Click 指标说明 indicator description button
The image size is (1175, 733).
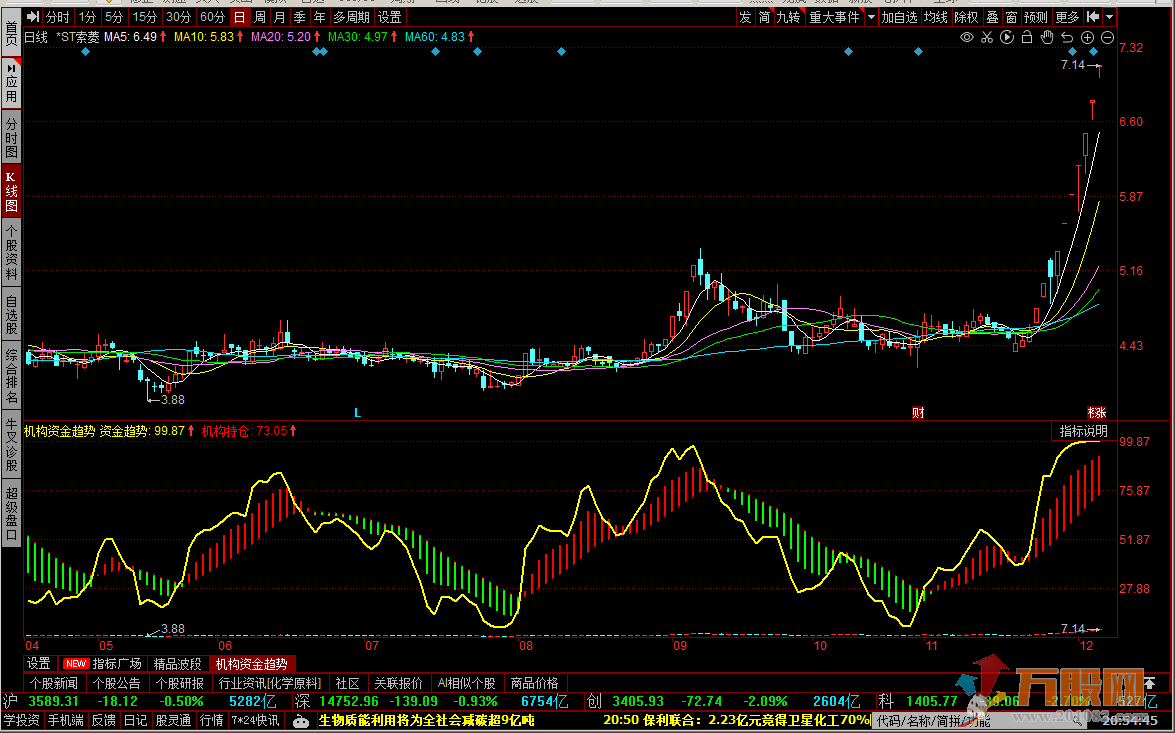(x=1084, y=431)
